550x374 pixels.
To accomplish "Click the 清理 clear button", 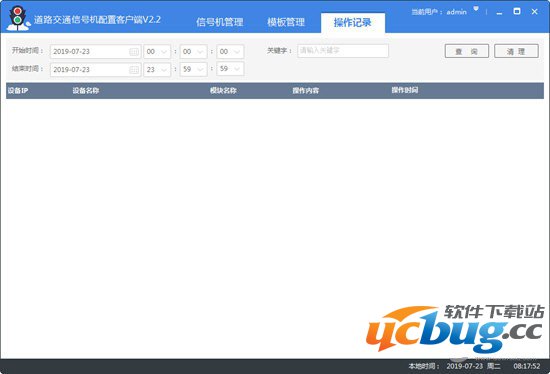I will click(516, 51).
